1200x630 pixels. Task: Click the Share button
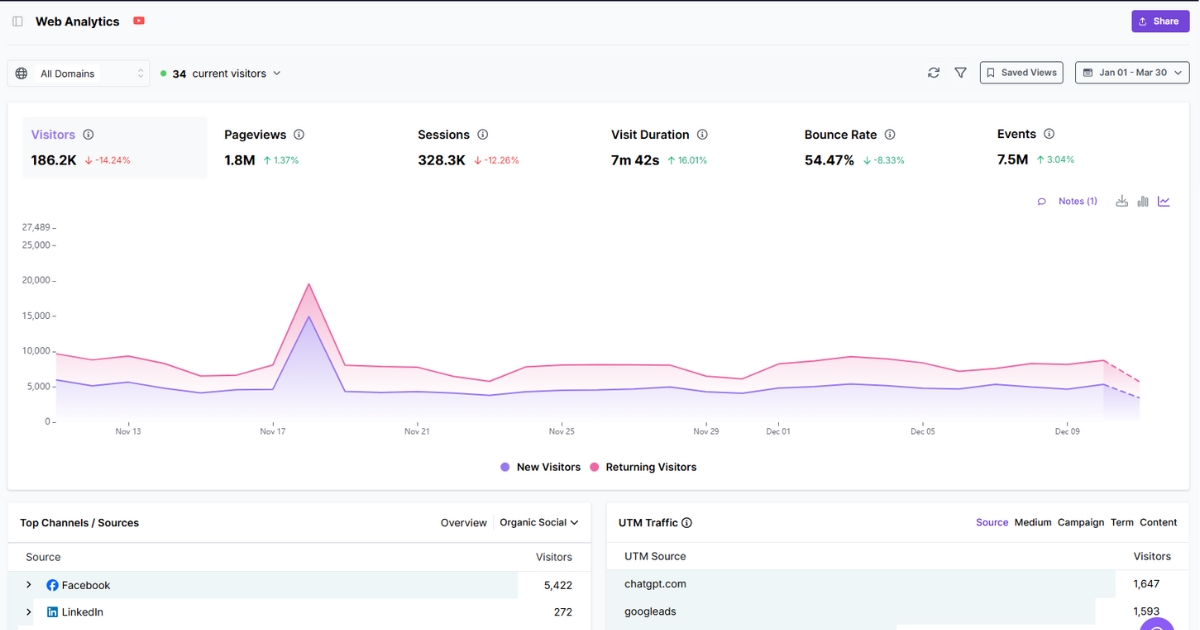(1159, 20)
